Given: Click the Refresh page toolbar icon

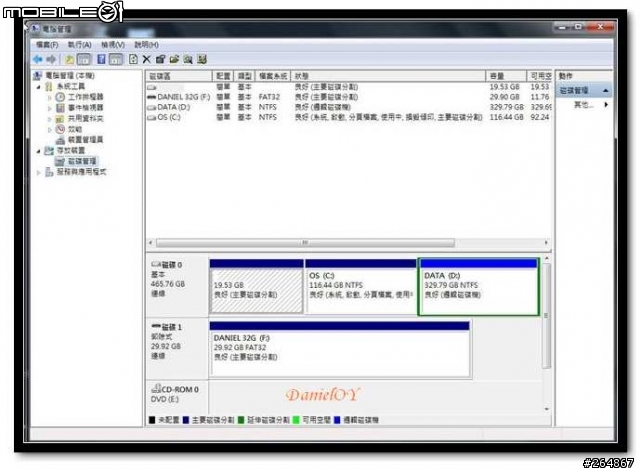Looking at the screenshot, I should 133,60.
